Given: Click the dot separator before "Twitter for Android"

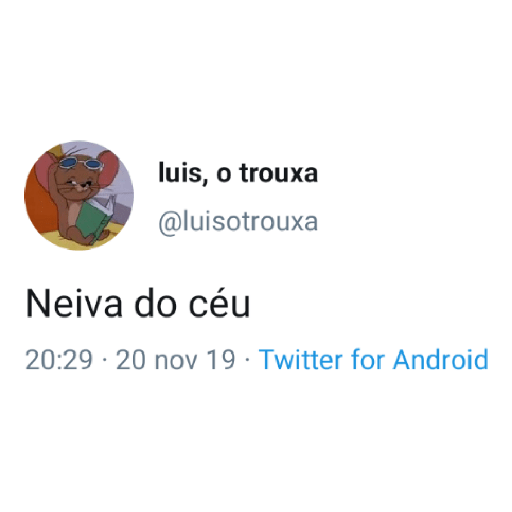Looking at the screenshot, I should pyautogui.click(x=247, y=360).
